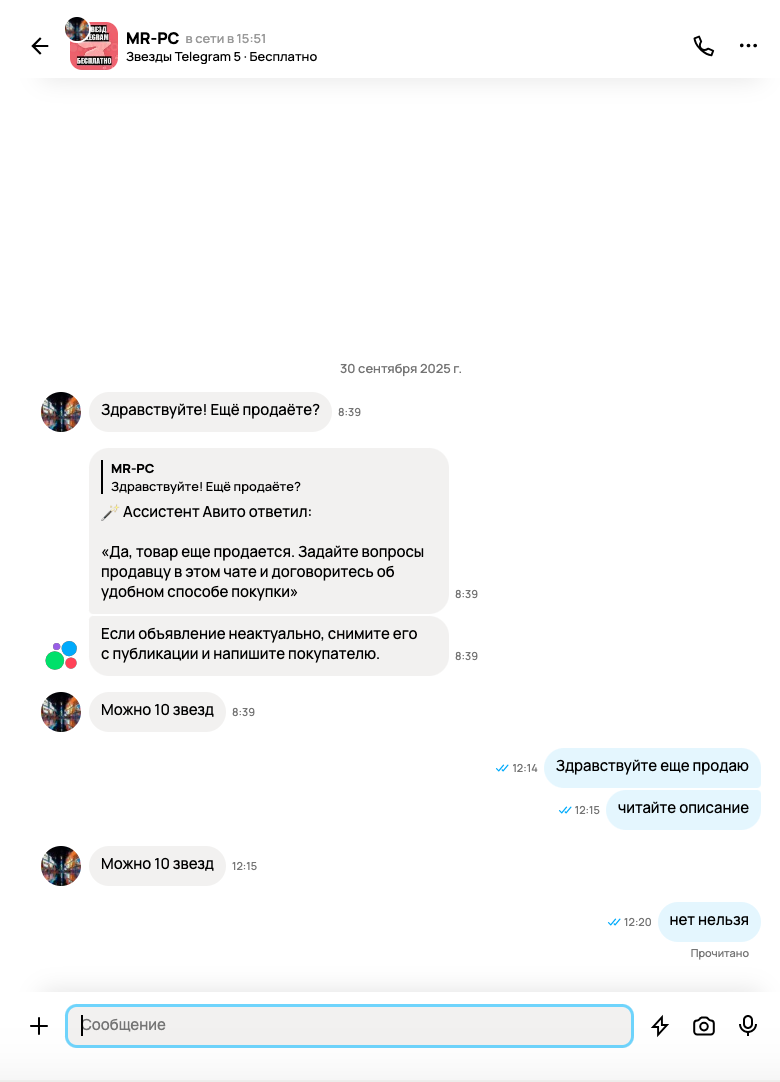Click the first 'Можно 10 звезд' message at 8:39
Viewport: 780px width, 1082px height.
pyautogui.click(x=157, y=711)
